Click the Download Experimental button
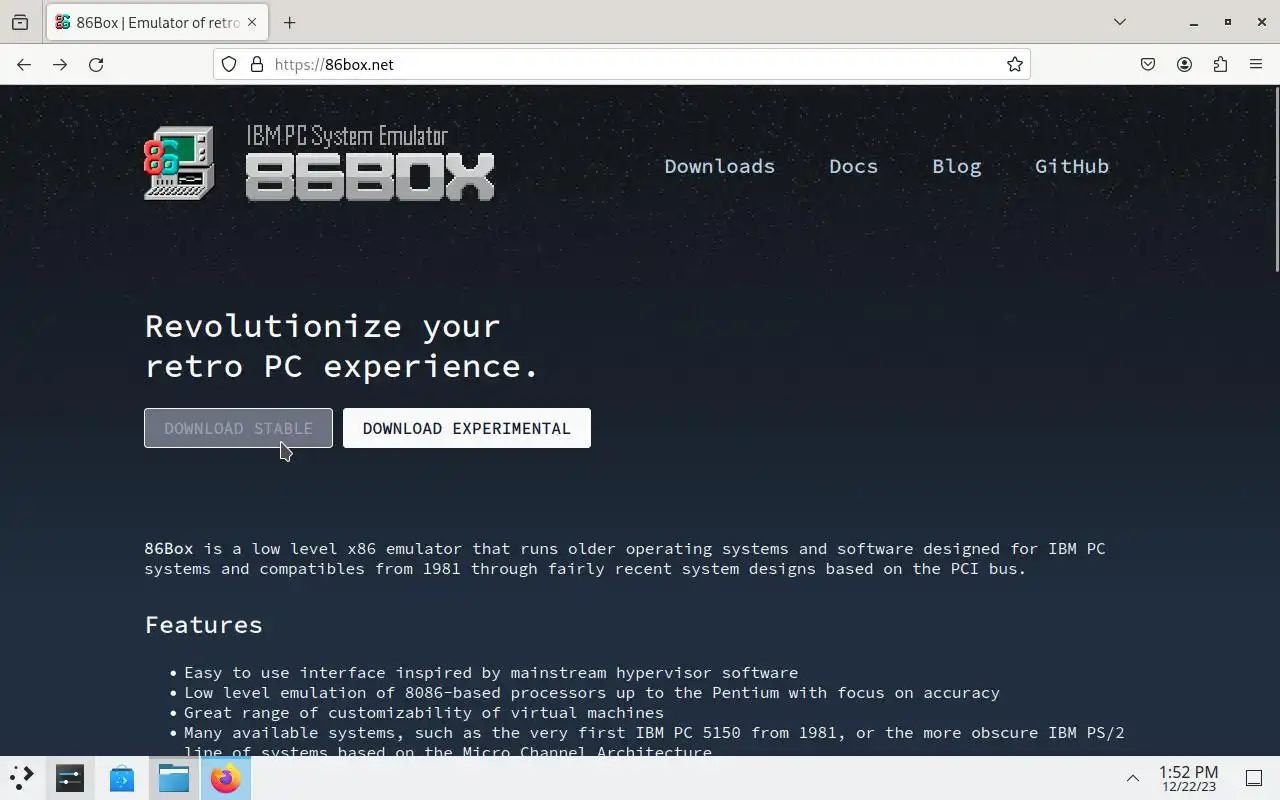This screenshot has height=800, width=1280. (467, 428)
